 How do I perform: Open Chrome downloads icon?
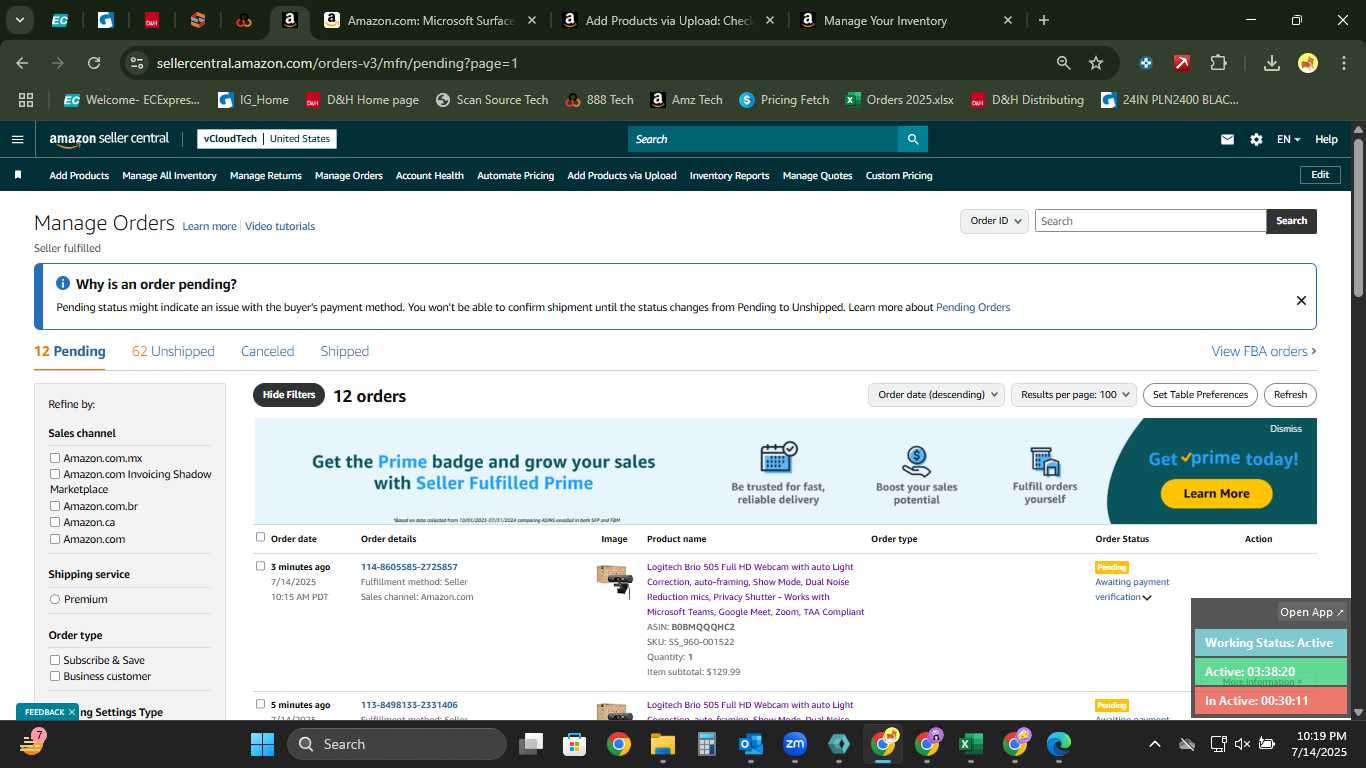pyautogui.click(x=1272, y=63)
